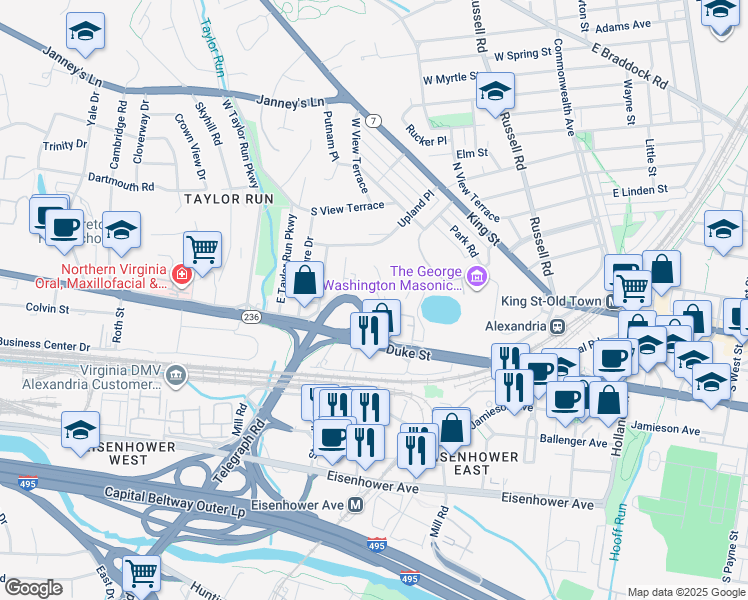Open the Eisenhower Ave metro station icon
The width and height of the screenshot is (748, 600).
click(355, 505)
